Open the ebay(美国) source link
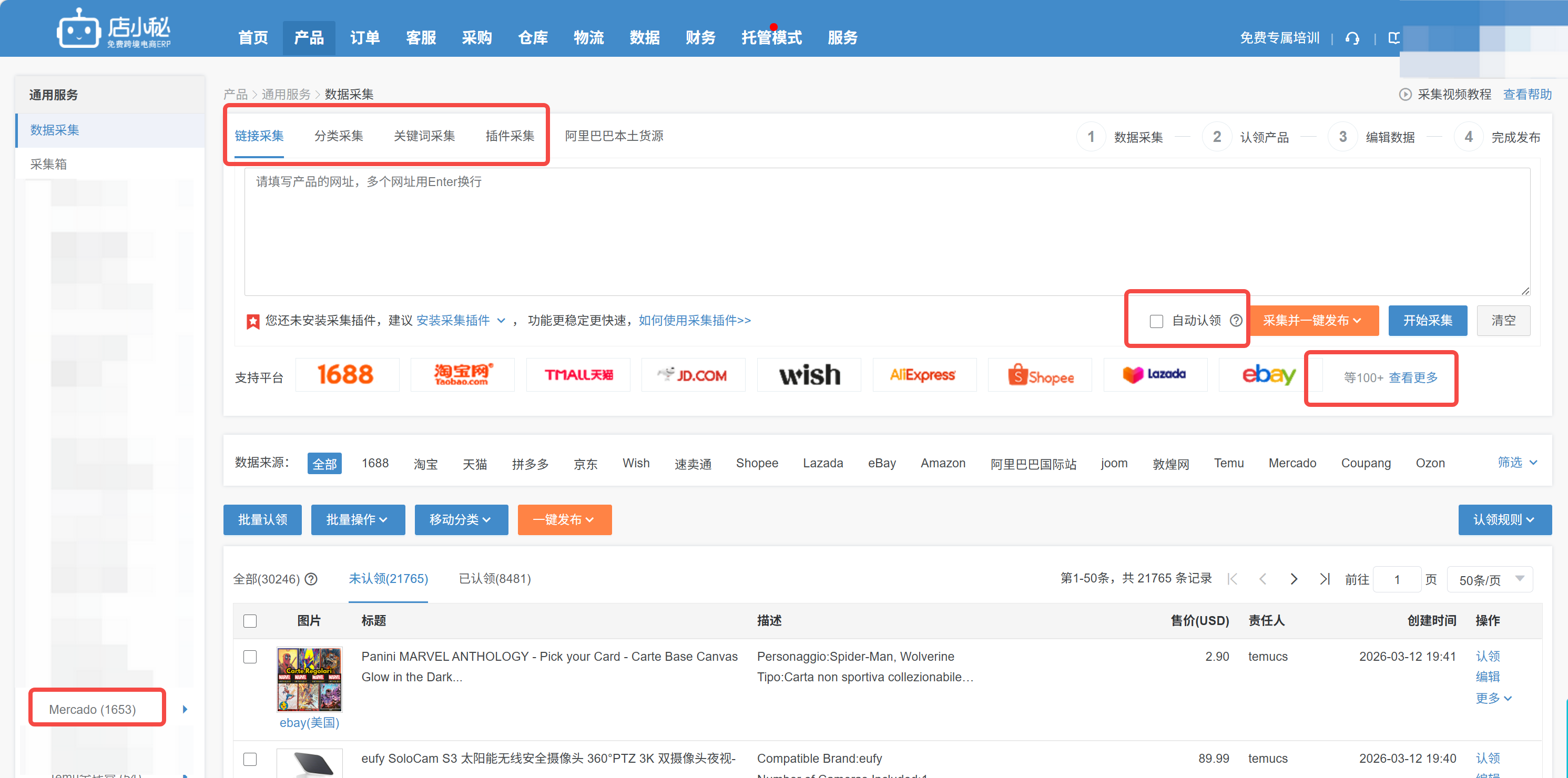Image resolution: width=1568 pixels, height=778 pixels. pyautogui.click(x=309, y=723)
